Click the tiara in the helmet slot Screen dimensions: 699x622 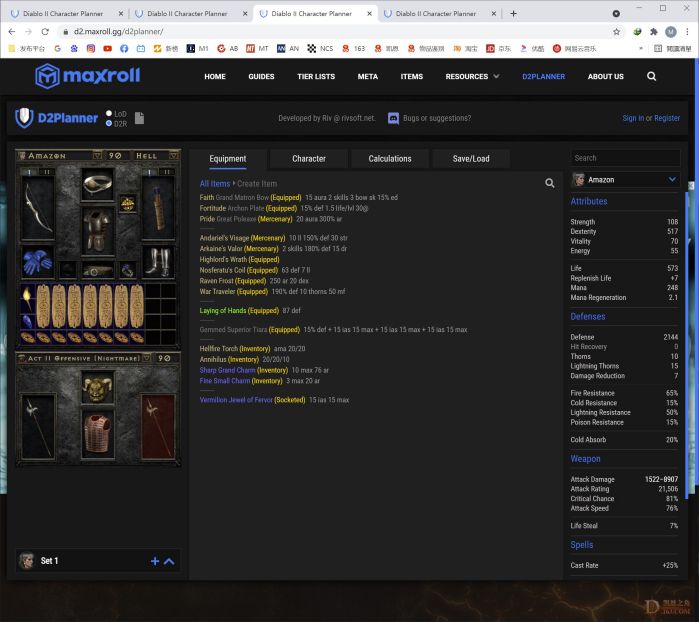tap(98, 184)
